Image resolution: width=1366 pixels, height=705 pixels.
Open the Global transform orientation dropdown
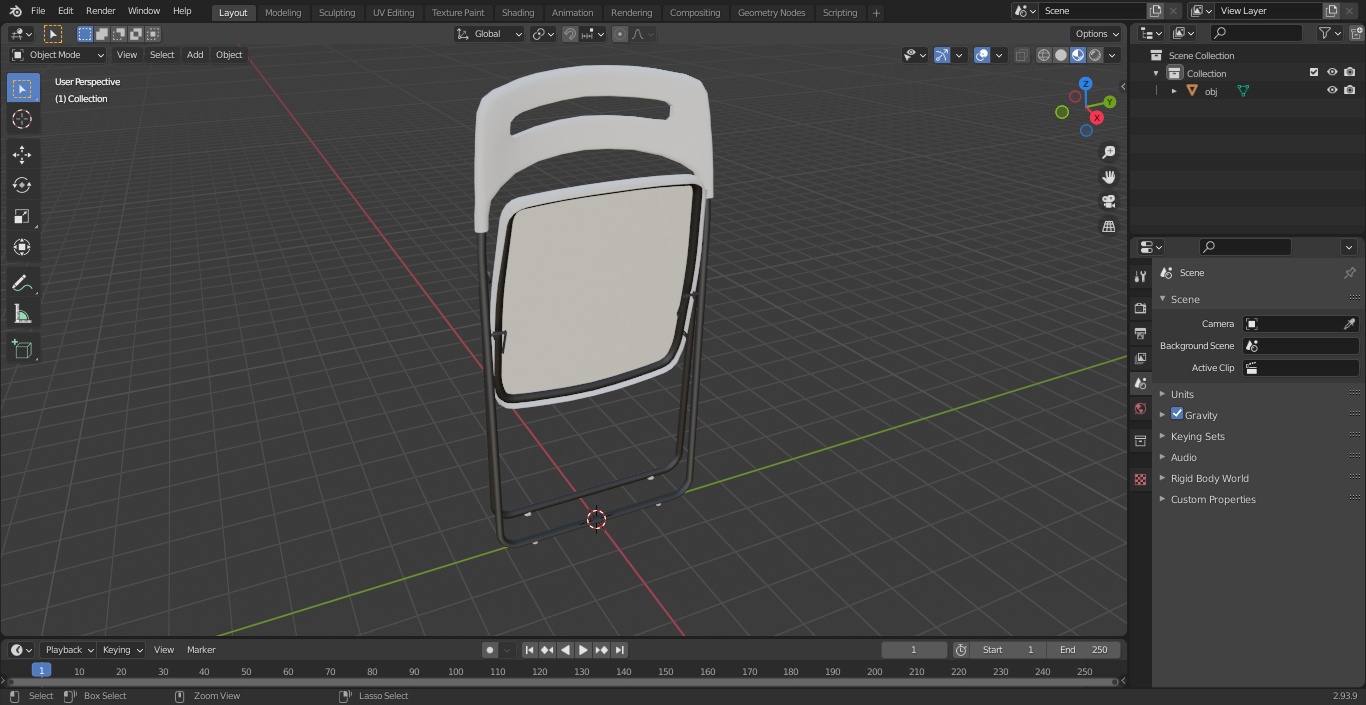(489, 34)
